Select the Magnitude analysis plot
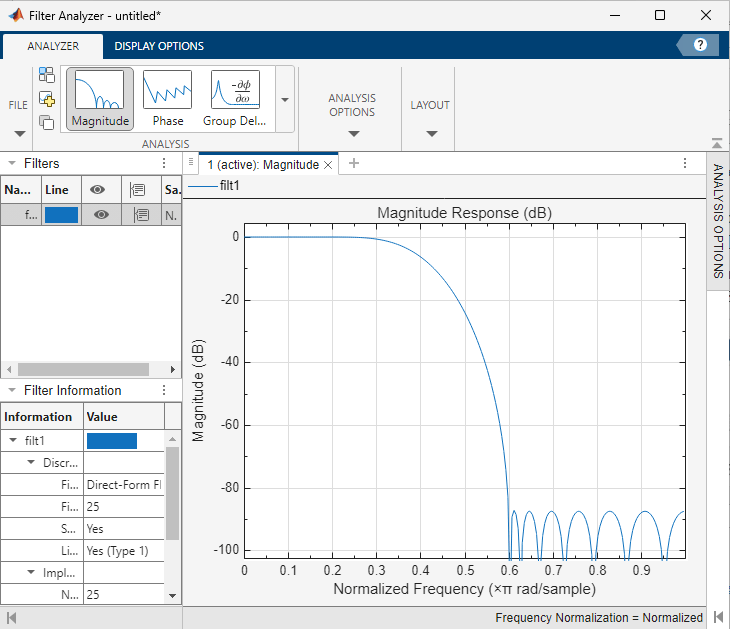Screen dimensions: 730x629 [x=99, y=98]
